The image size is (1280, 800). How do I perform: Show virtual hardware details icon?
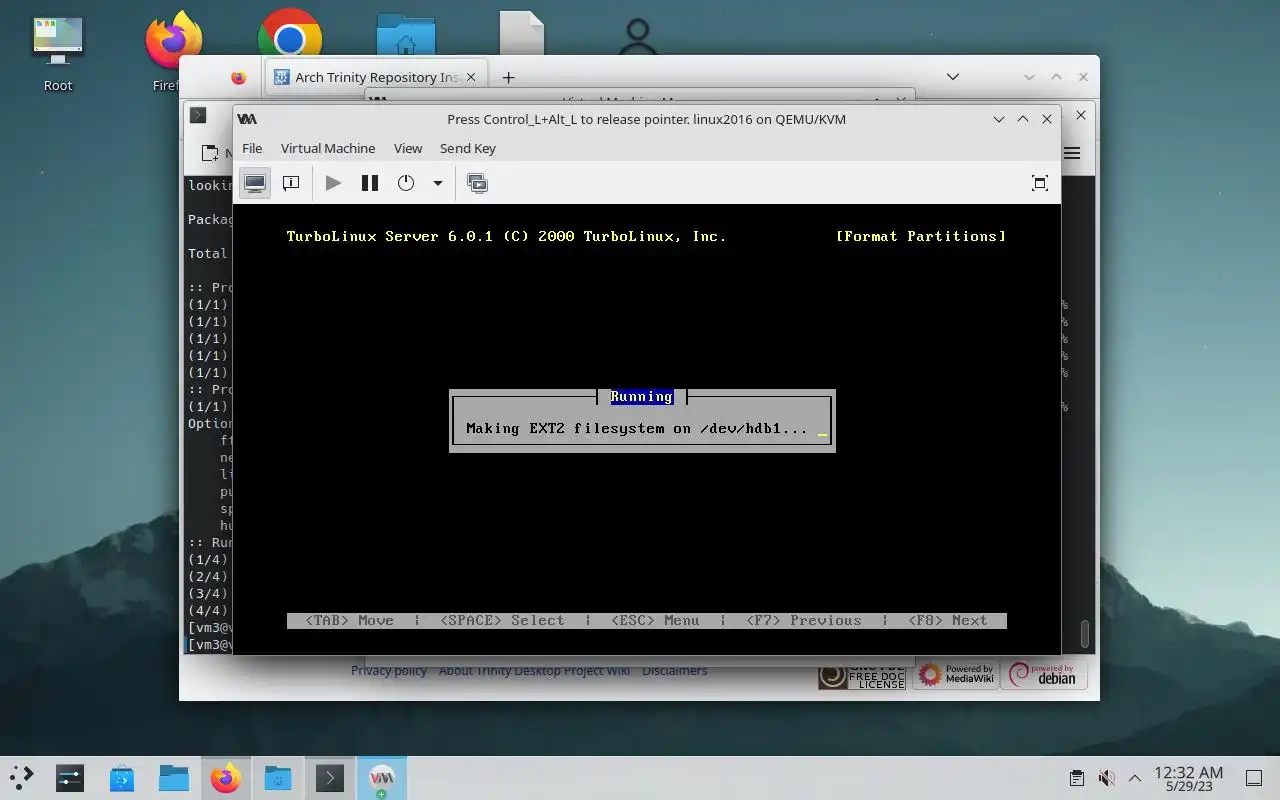291,183
